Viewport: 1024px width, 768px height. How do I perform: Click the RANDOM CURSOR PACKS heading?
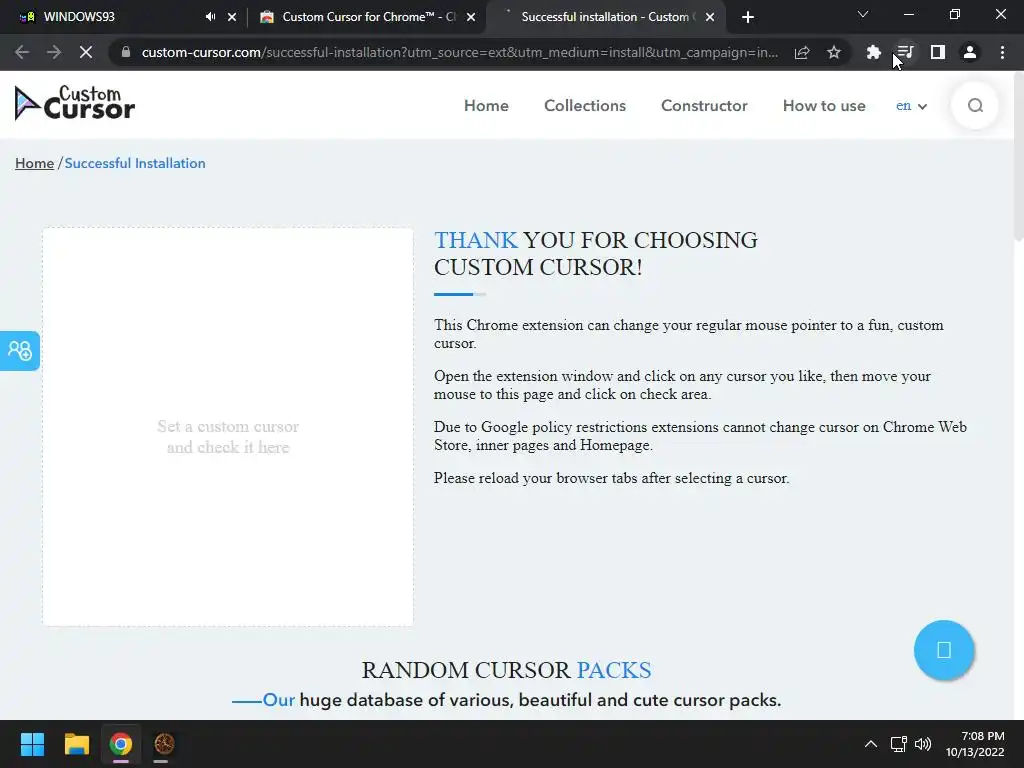click(x=506, y=670)
